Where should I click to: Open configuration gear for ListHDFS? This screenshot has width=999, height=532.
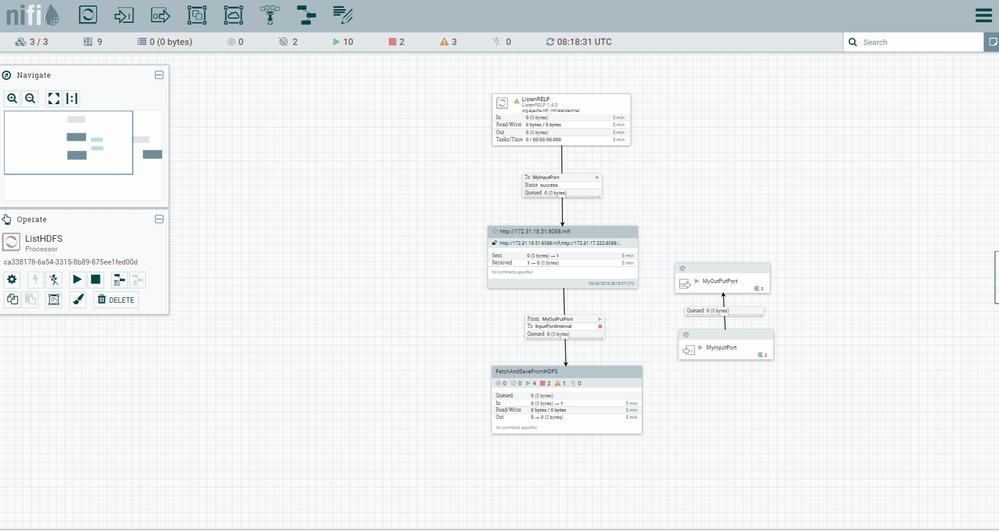[12, 280]
